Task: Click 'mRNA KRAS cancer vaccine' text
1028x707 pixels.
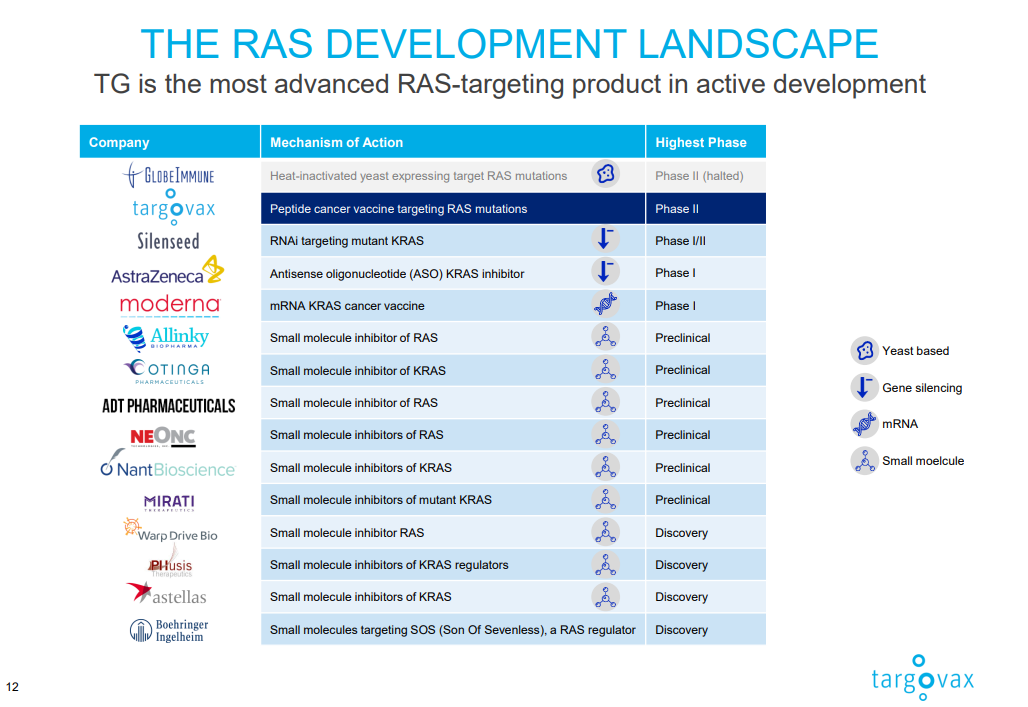Action: pyautogui.click(x=347, y=306)
